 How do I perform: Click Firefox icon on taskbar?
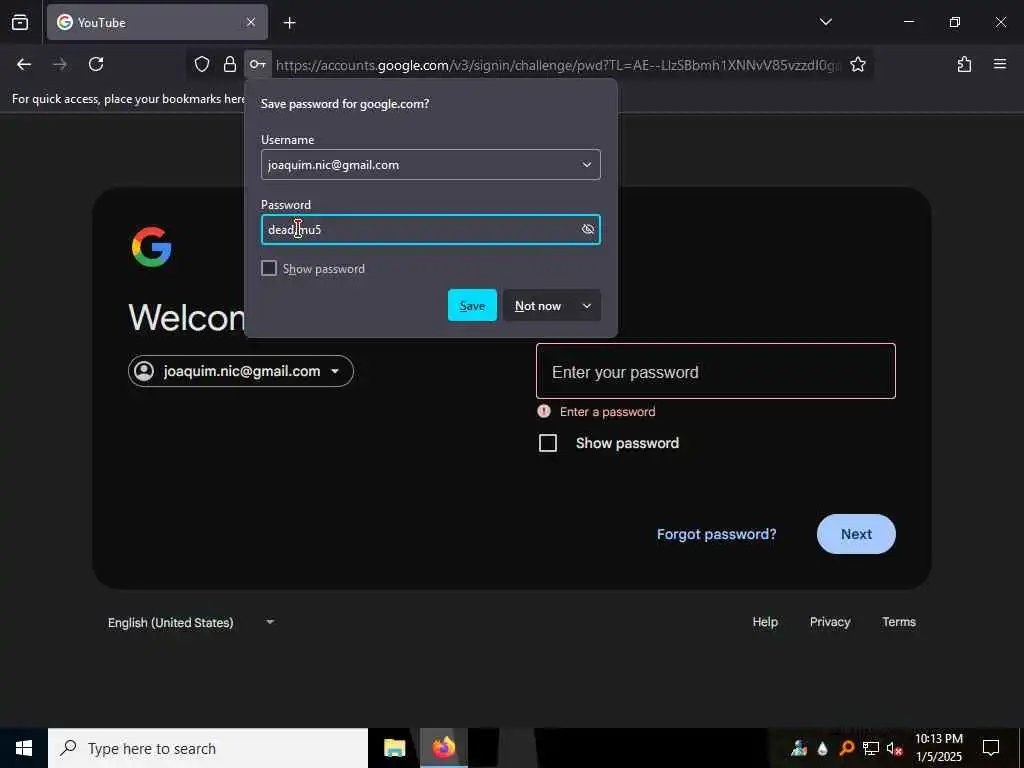(x=443, y=748)
